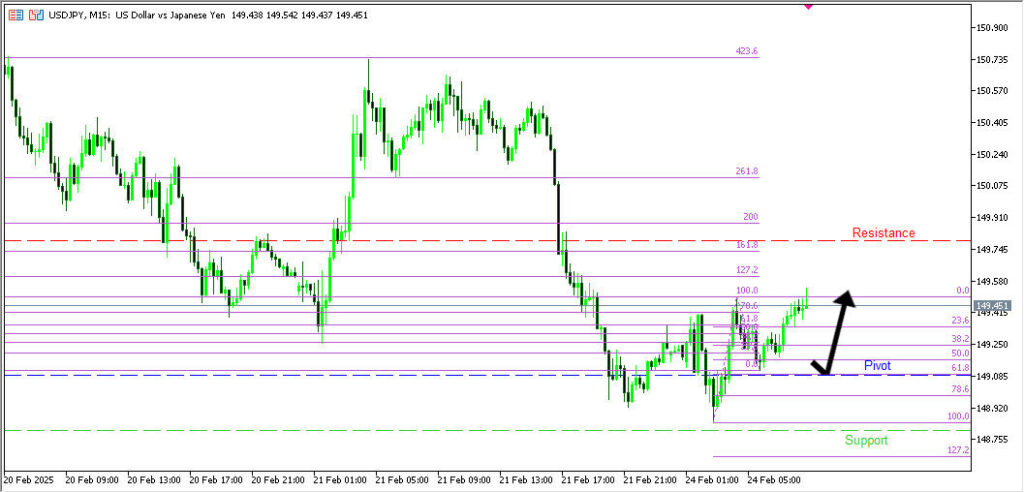This screenshot has height=492, width=1024.
Task: Click the pink marker on the top border
Action: (x=808, y=5)
